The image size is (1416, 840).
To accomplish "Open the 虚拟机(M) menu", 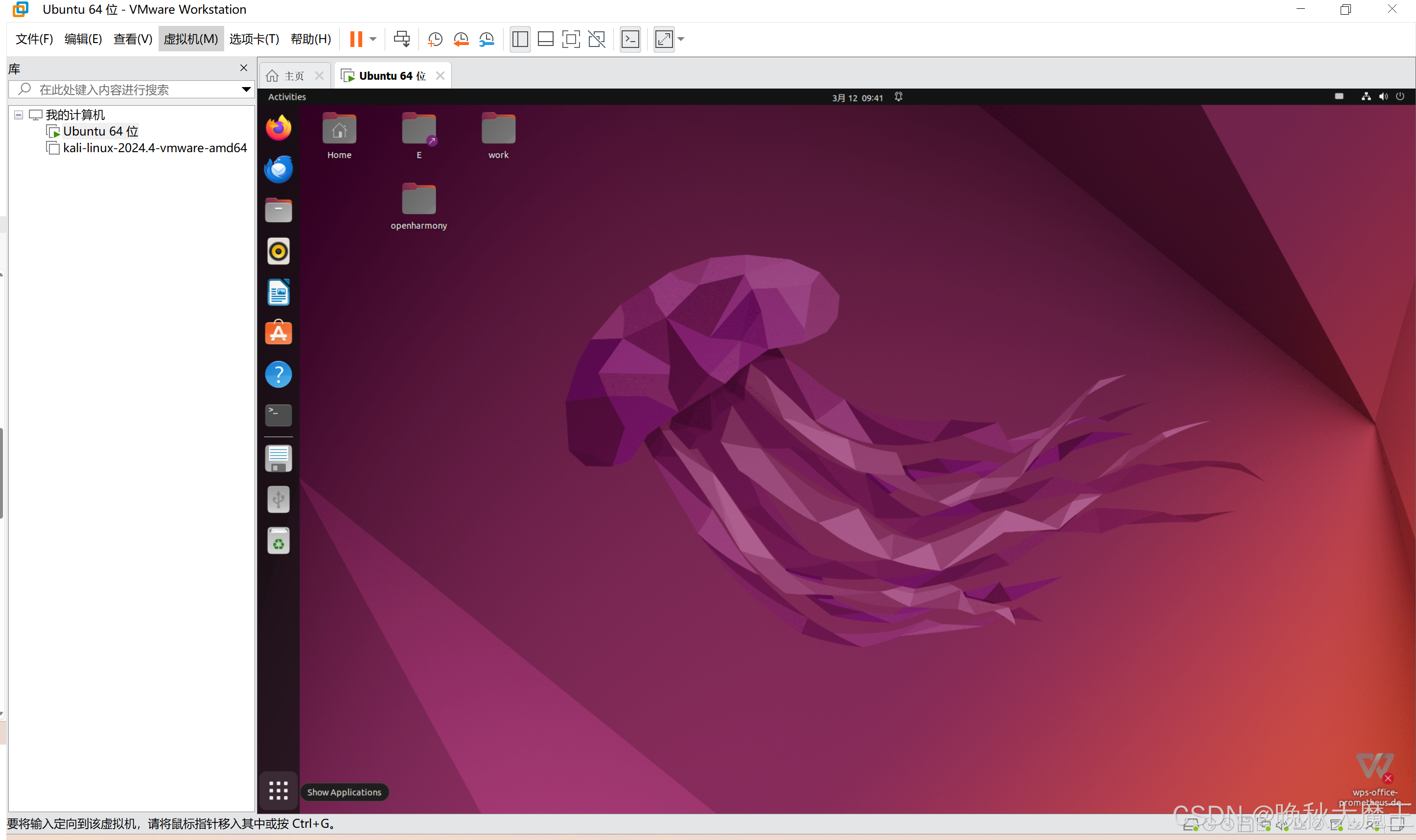I will (191, 39).
